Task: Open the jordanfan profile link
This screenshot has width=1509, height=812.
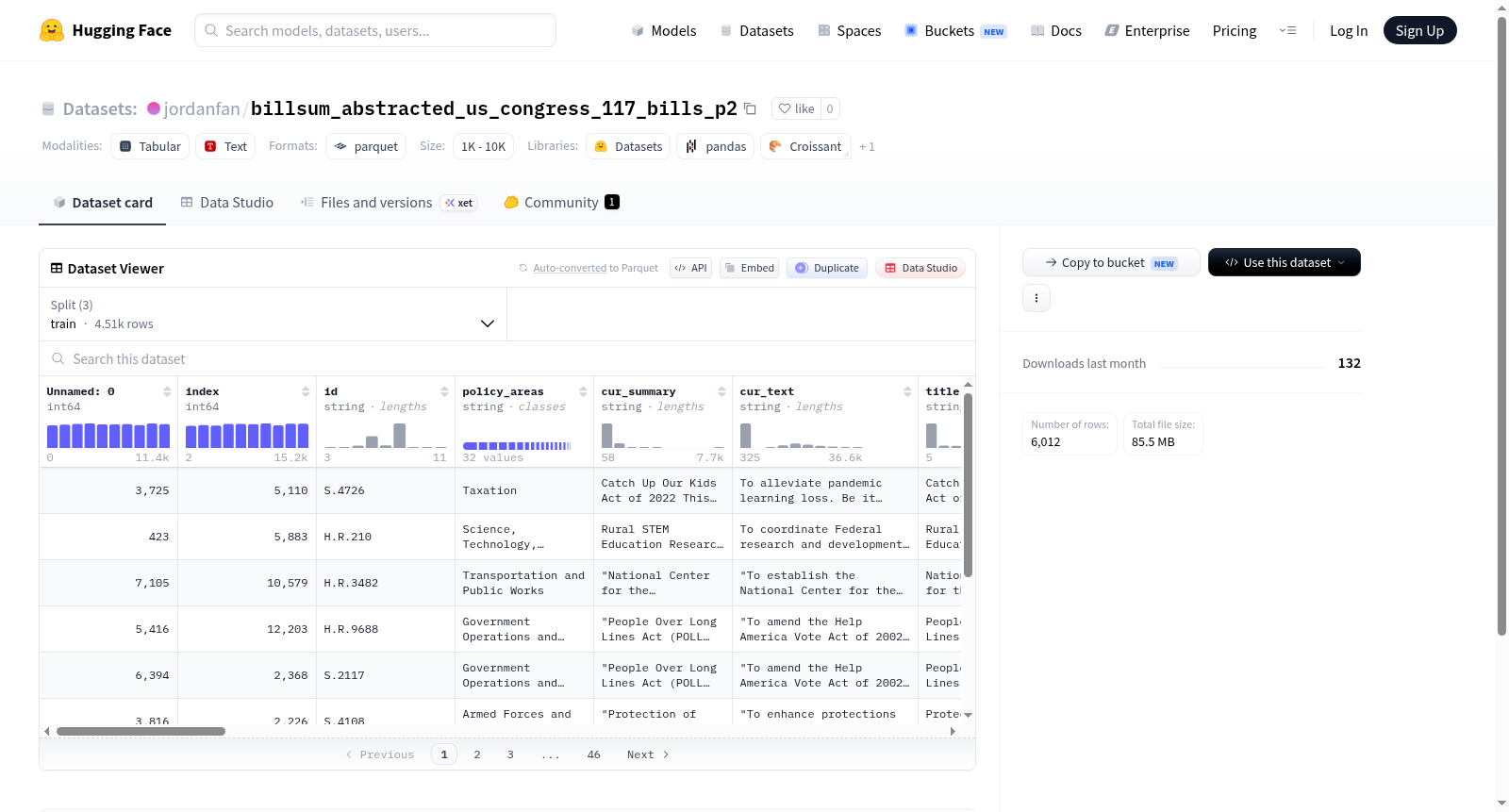Action: pos(202,108)
